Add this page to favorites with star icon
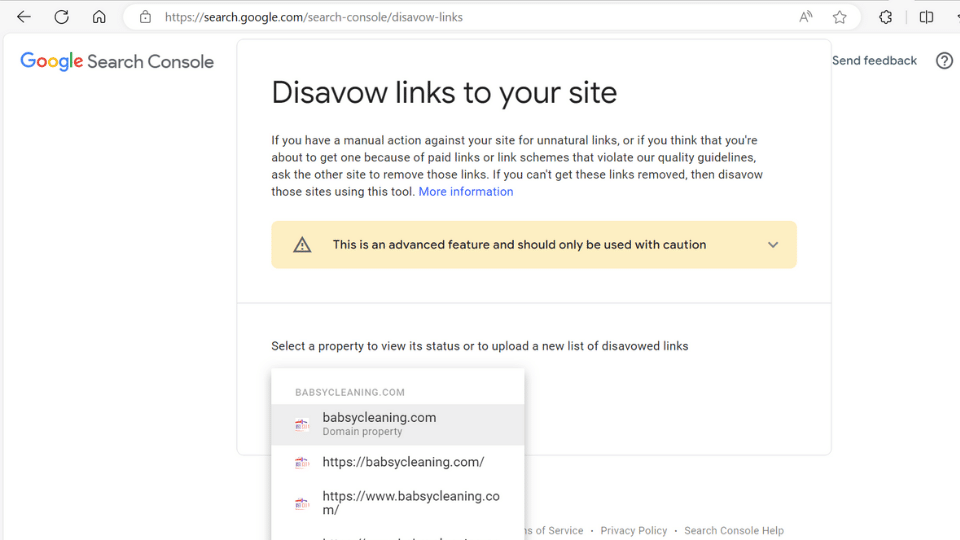Image resolution: width=960 pixels, height=540 pixels. 839,17
